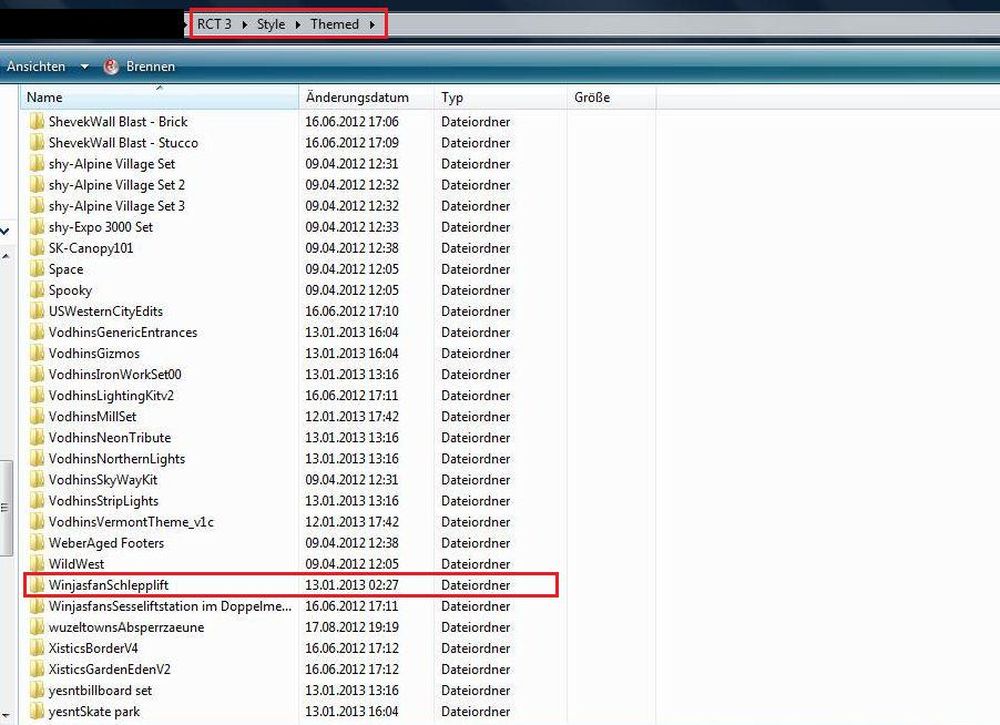Navigate to the Style breadcrumb segment

271,24
